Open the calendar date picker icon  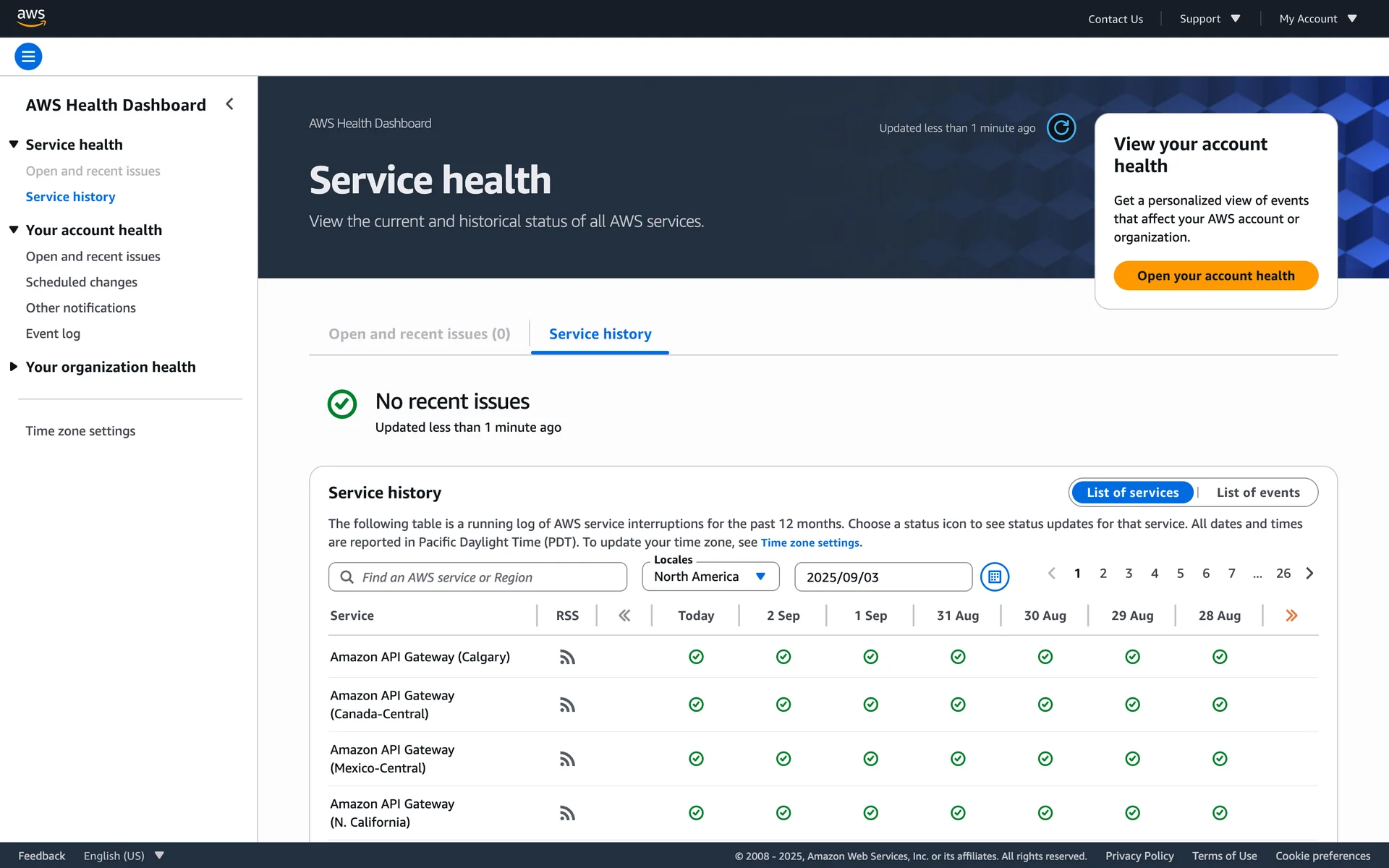(x=994, y=576)
